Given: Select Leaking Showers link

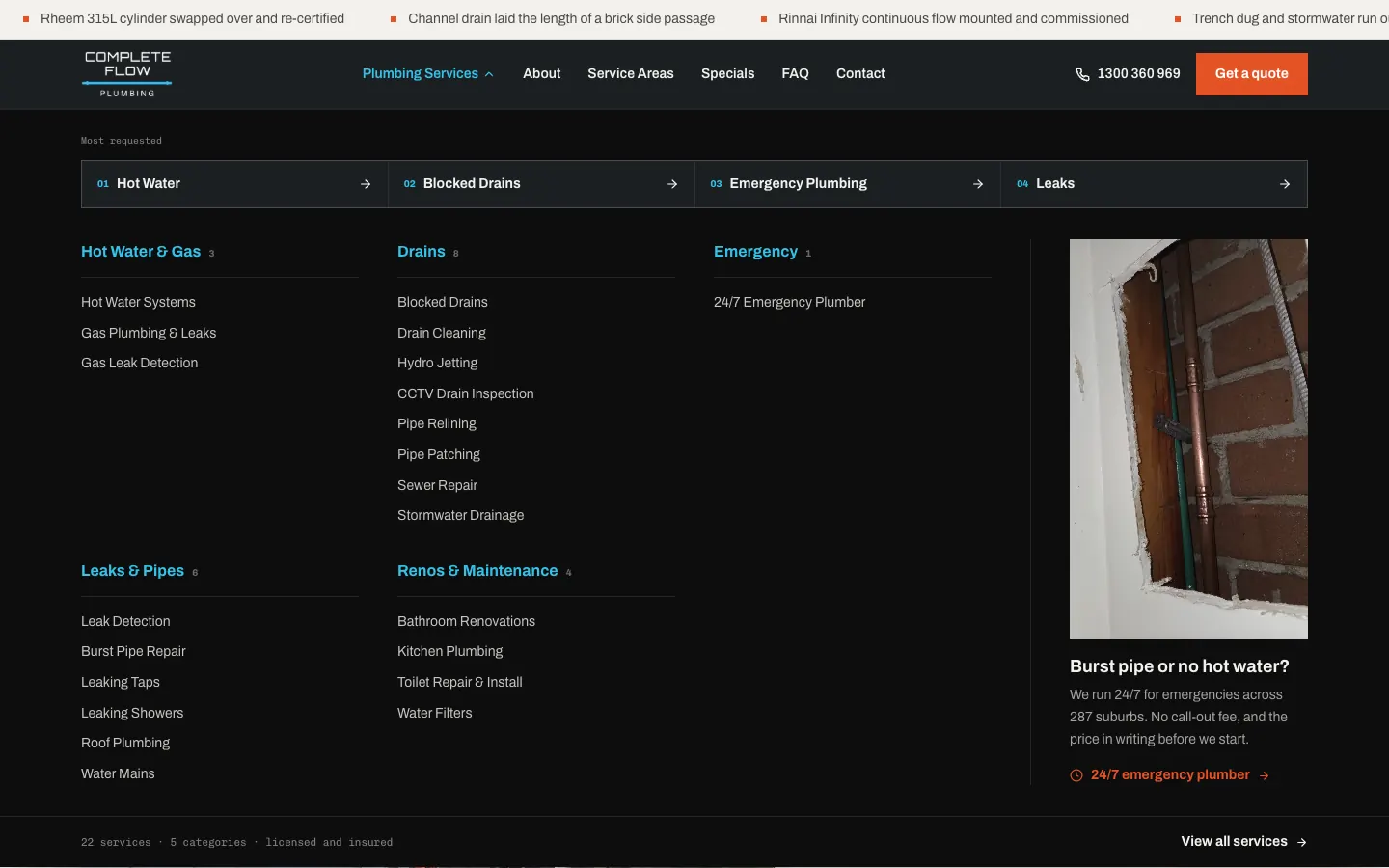Looking at the screenshot, I should point(132,713).
